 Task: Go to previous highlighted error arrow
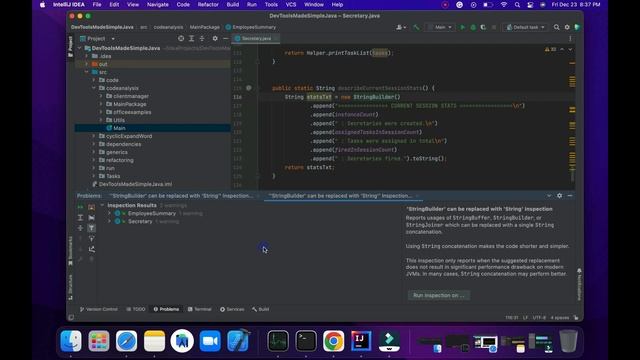pyautogui.click(x=562, y=49)
